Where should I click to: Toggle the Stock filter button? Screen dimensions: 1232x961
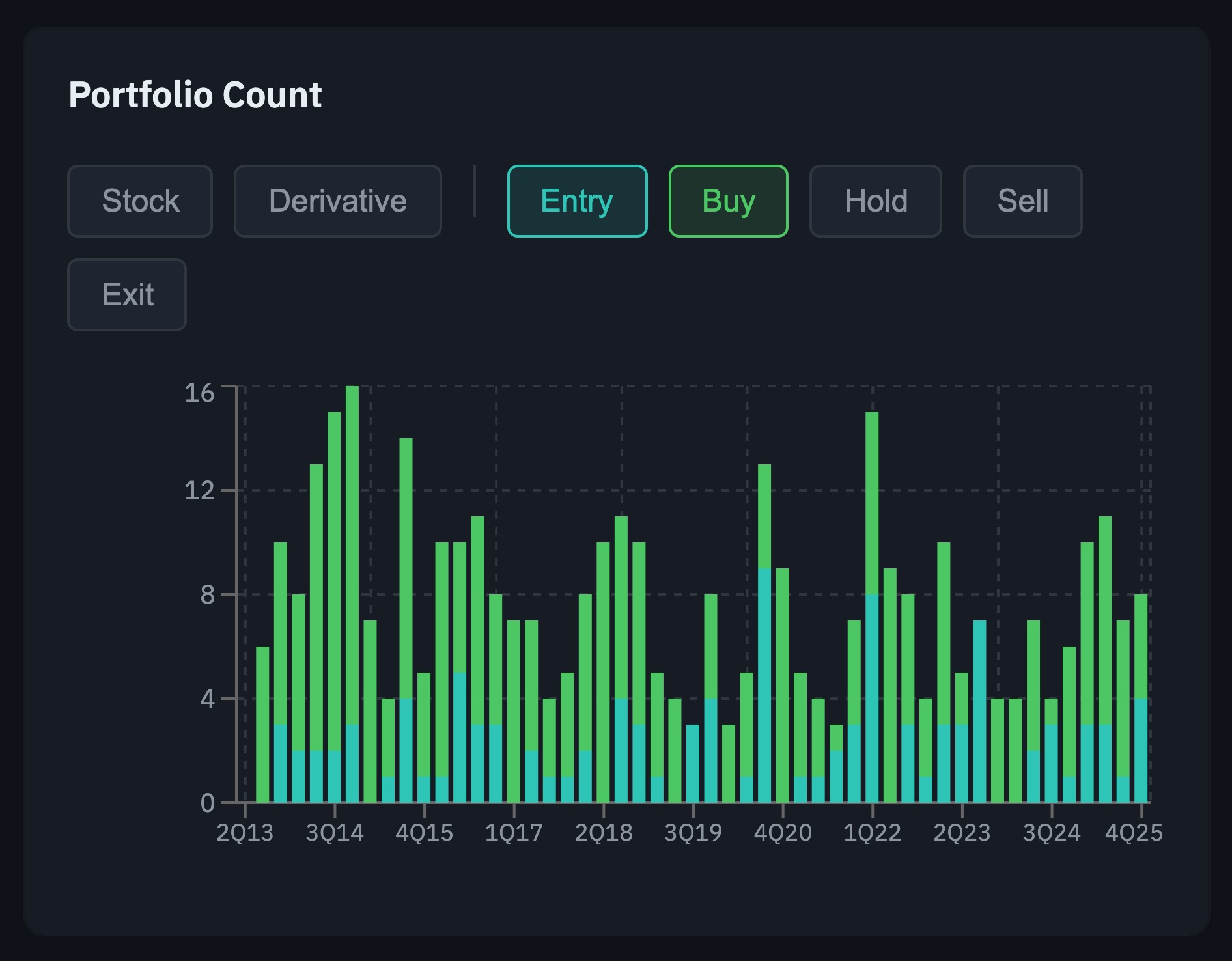click(140, 201)
